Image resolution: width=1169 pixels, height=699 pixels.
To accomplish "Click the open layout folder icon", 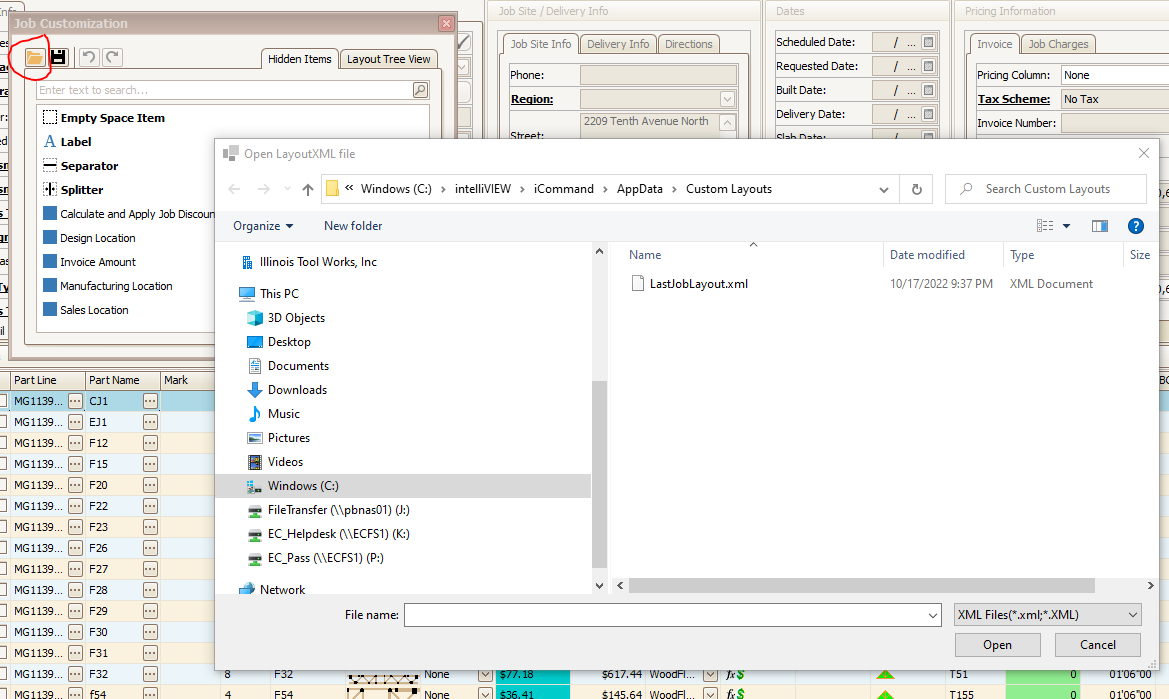I will tap(35, 58).
